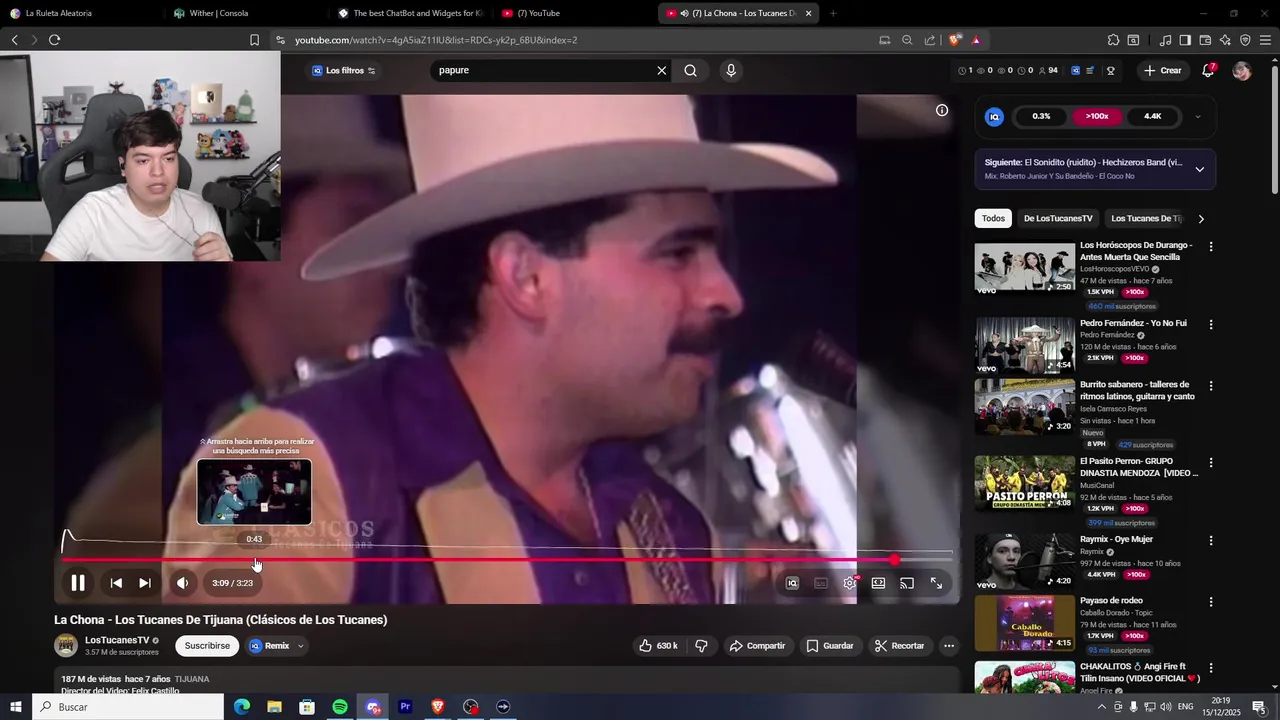Open Brave Shields lion icon

coord(955,40)
